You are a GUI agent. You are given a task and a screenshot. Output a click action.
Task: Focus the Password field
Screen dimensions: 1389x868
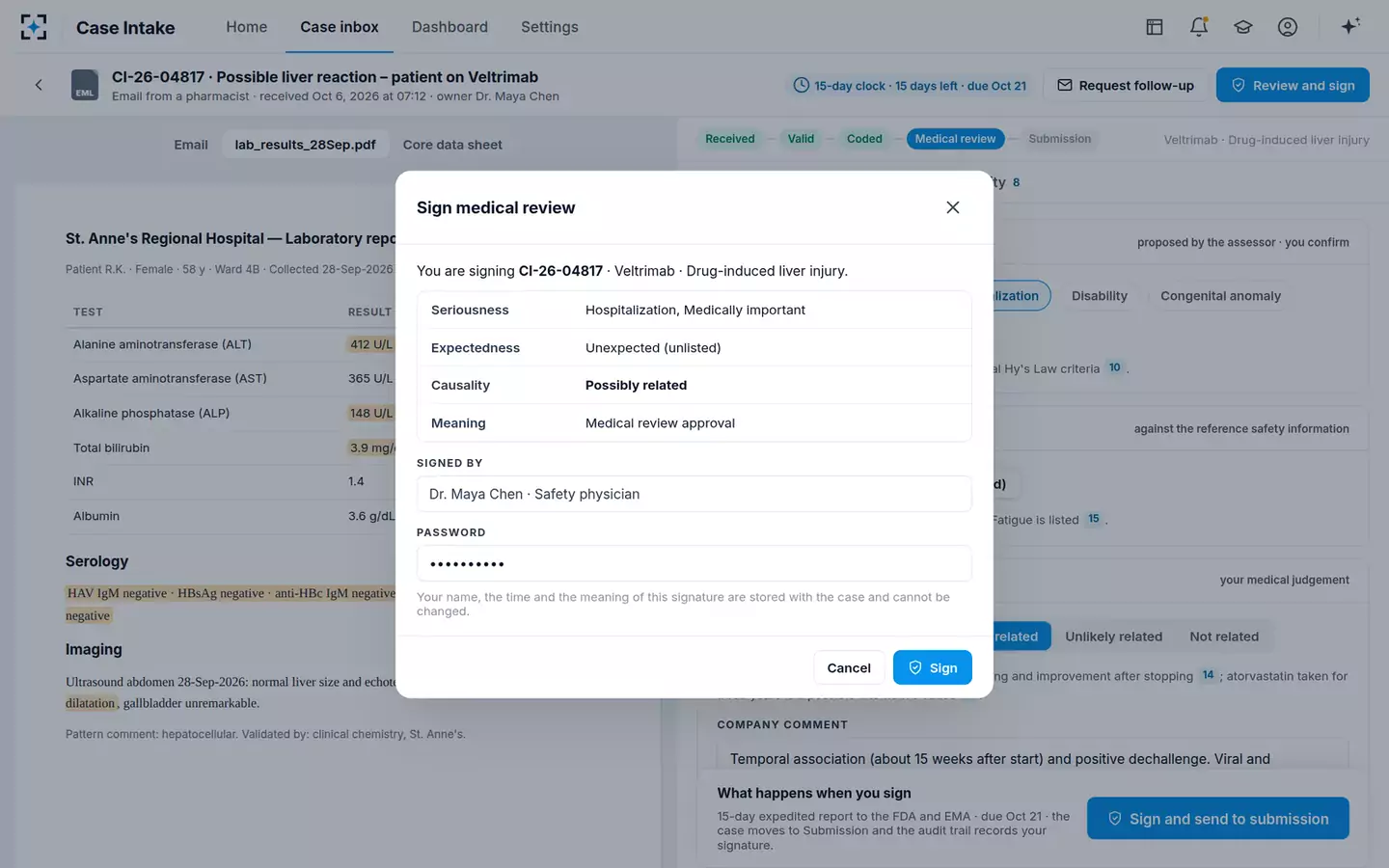[694, 563]
